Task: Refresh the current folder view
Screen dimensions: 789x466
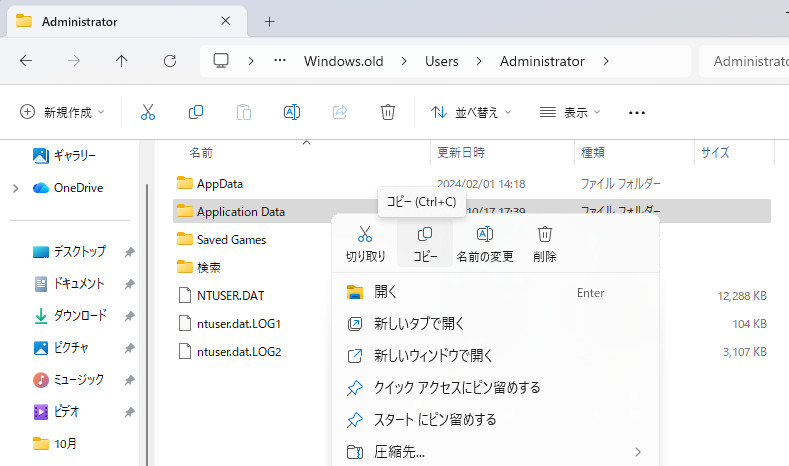Action: pos(170,61)
